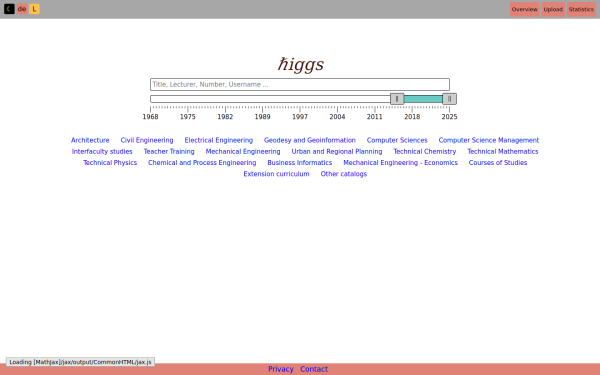Click the 2004 year label
Screen dimensions: 600x375
337,117
